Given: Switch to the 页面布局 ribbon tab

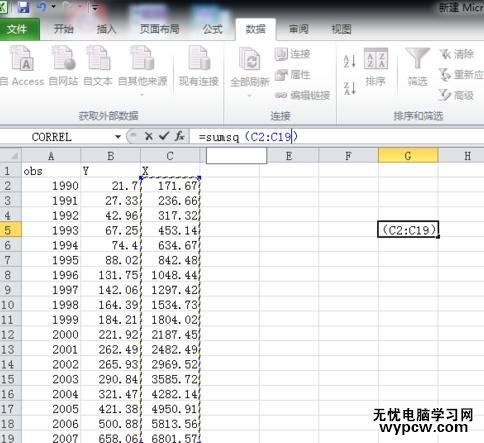Looking at the screenshot, I should coord(159,29).
